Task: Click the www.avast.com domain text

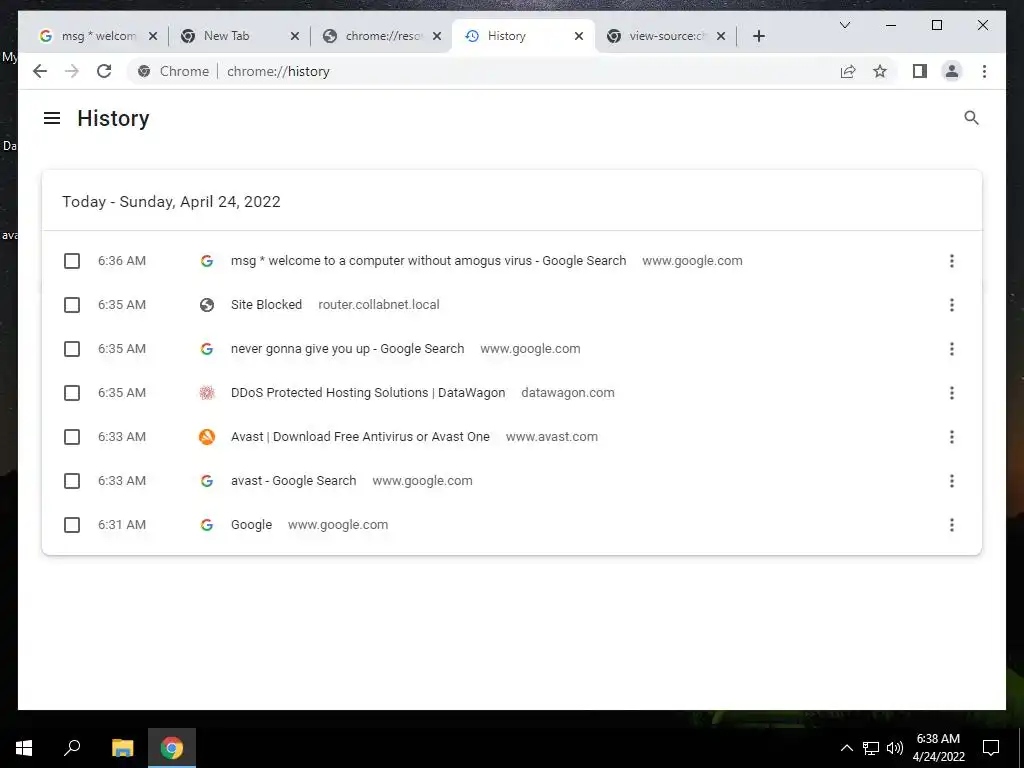Action: [x=552, y=436]
